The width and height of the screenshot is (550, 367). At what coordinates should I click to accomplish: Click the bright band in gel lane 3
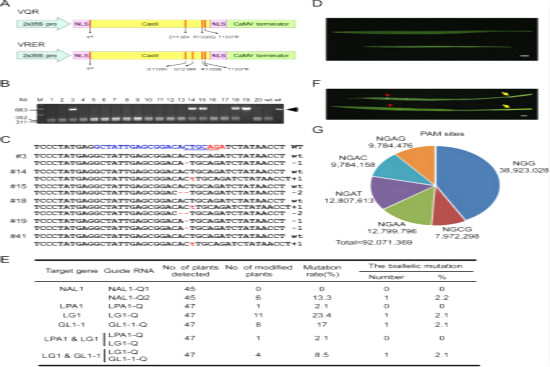(x=72, y=109)
